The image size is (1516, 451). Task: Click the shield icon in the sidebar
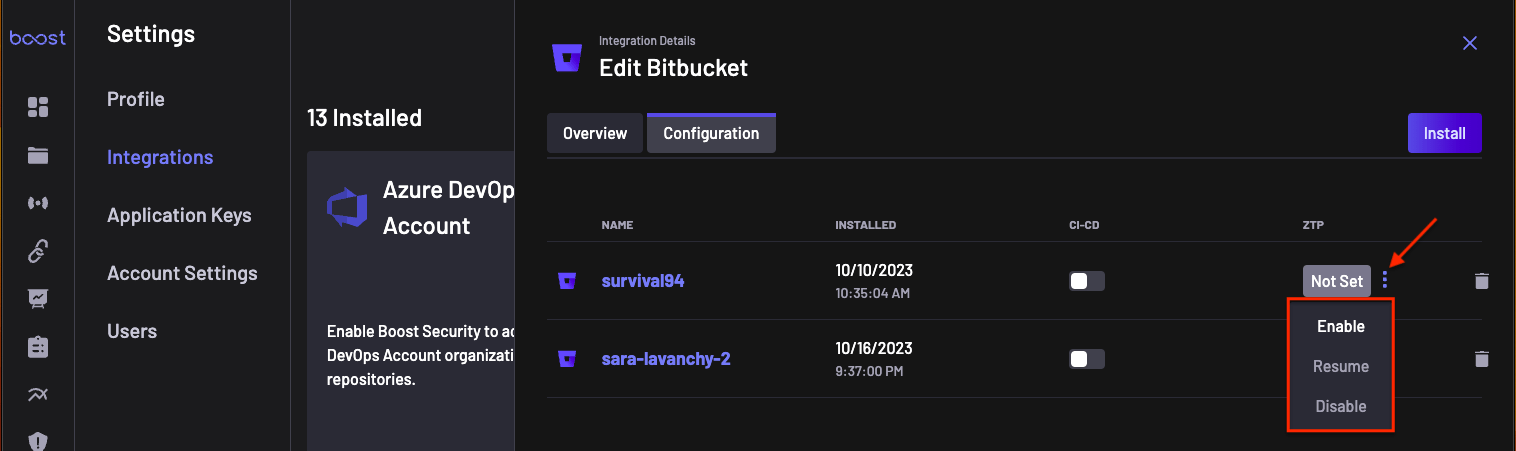click(x=38, y=440)
